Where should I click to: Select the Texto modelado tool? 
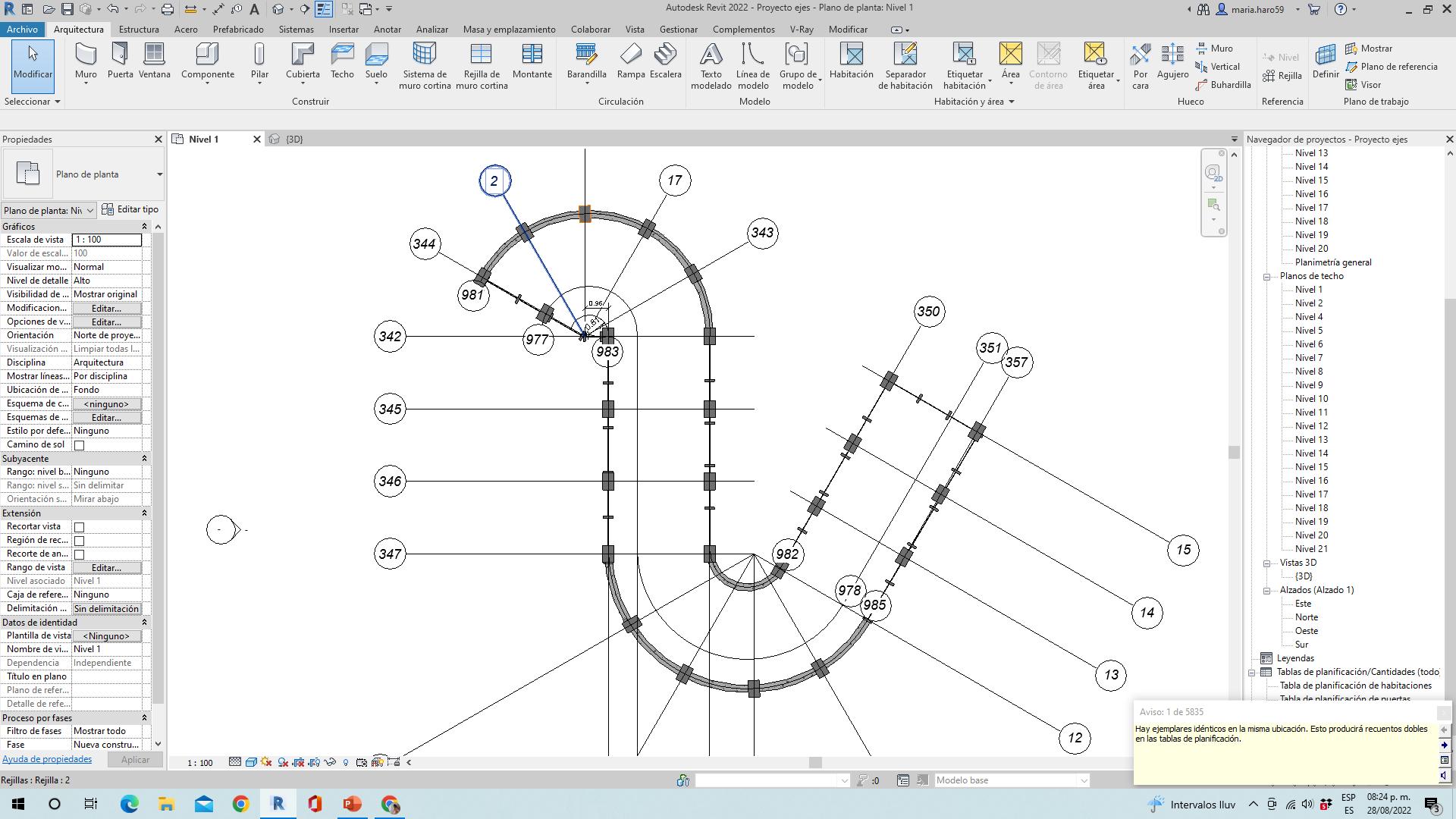(x=711, y=66)
